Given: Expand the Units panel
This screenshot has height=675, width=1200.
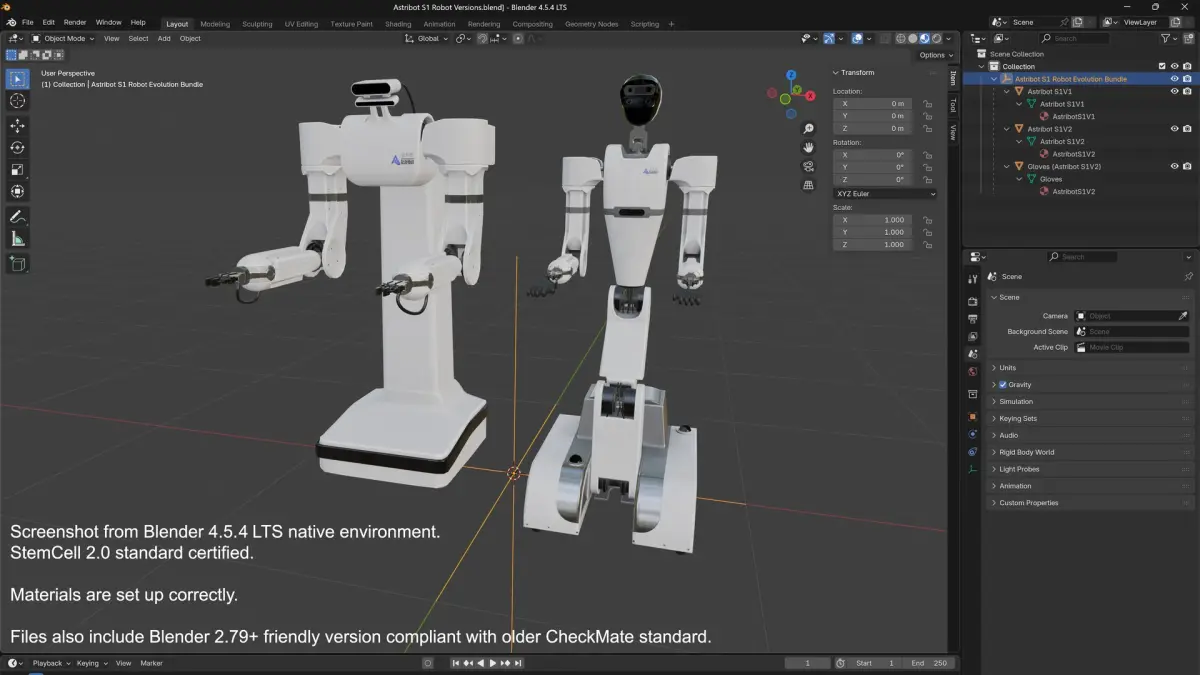Looking at the screenshot, I should point(1007,368).
